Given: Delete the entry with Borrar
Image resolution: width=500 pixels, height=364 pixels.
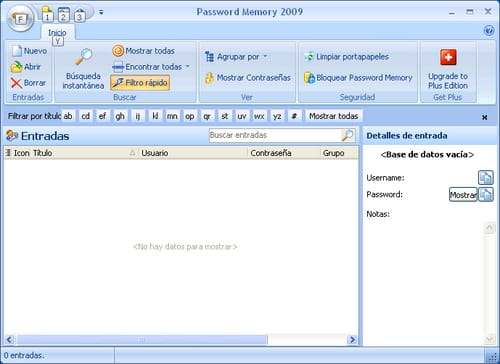Looking at the screenshot, I should tap(28, 83).
